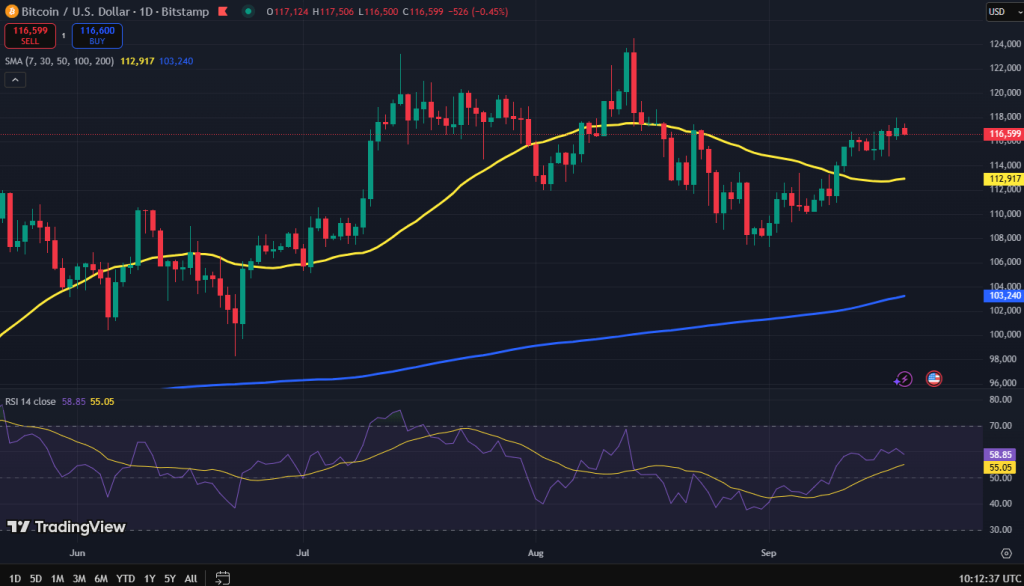
Task: Click the green market status dot
Action: tap(248, 11)
